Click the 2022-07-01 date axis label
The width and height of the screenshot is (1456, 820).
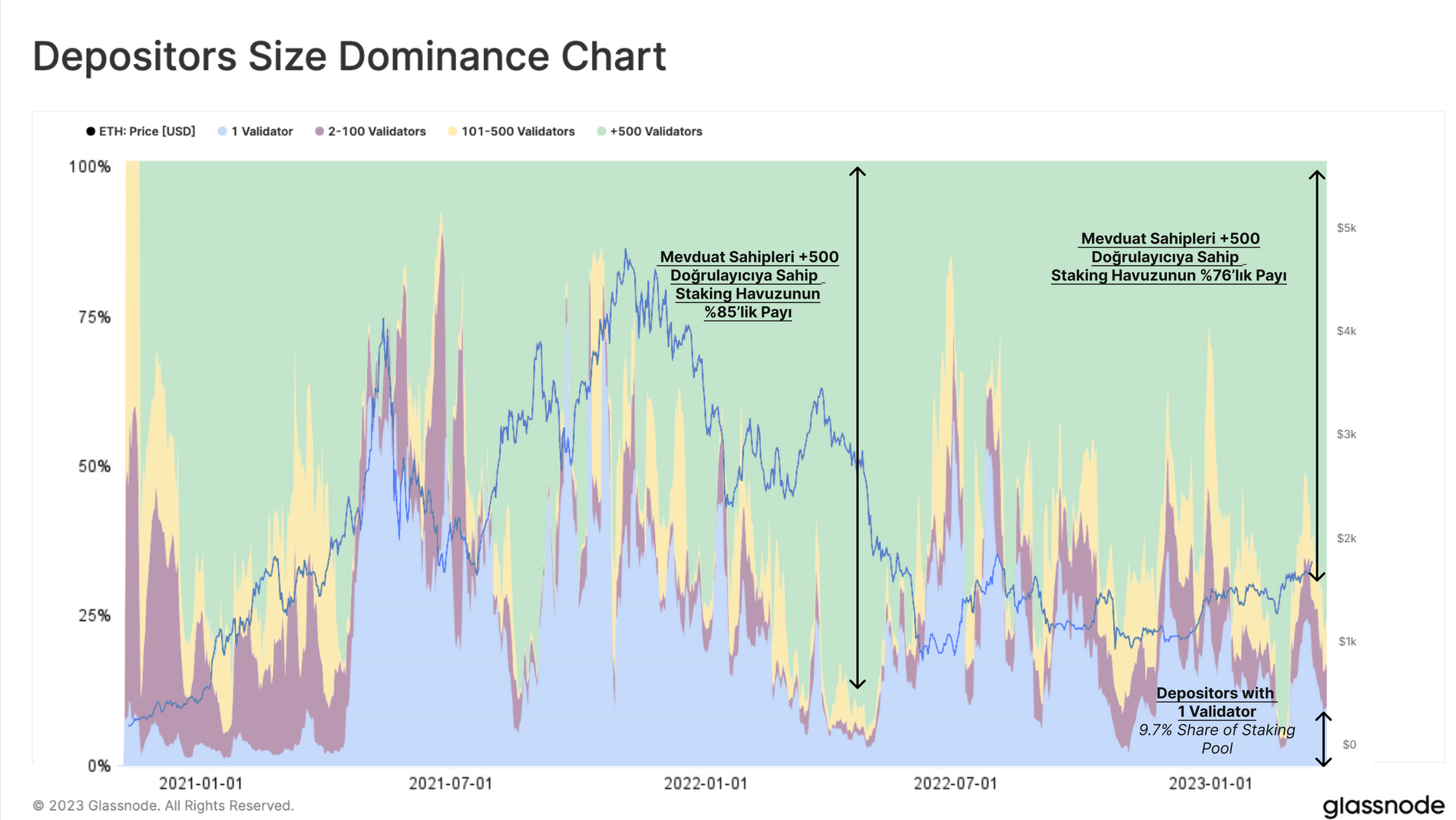pyautogui.click(x=955, y=784)
